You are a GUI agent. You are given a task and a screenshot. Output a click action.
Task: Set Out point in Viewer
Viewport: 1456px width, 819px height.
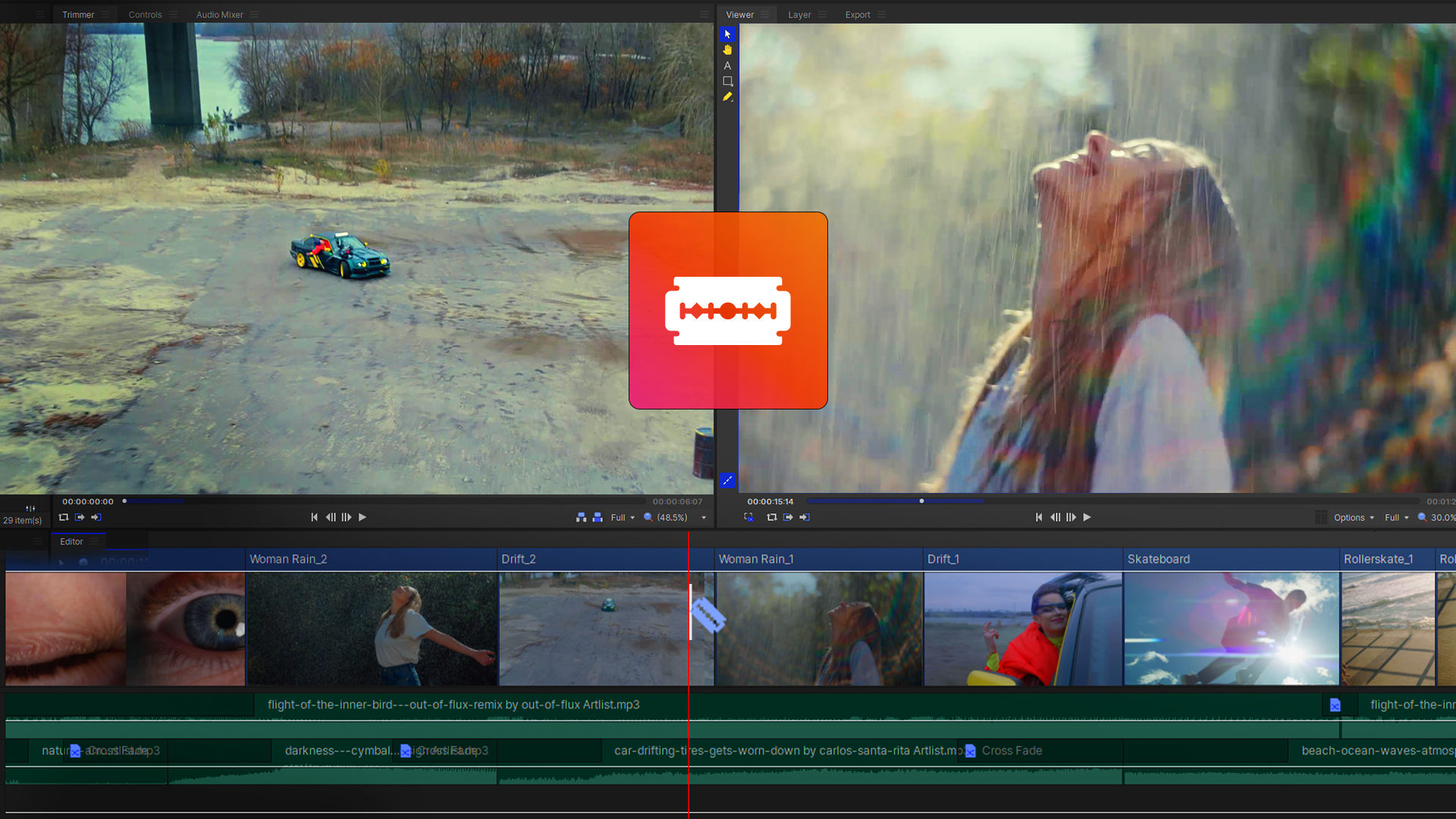(805, 517)
